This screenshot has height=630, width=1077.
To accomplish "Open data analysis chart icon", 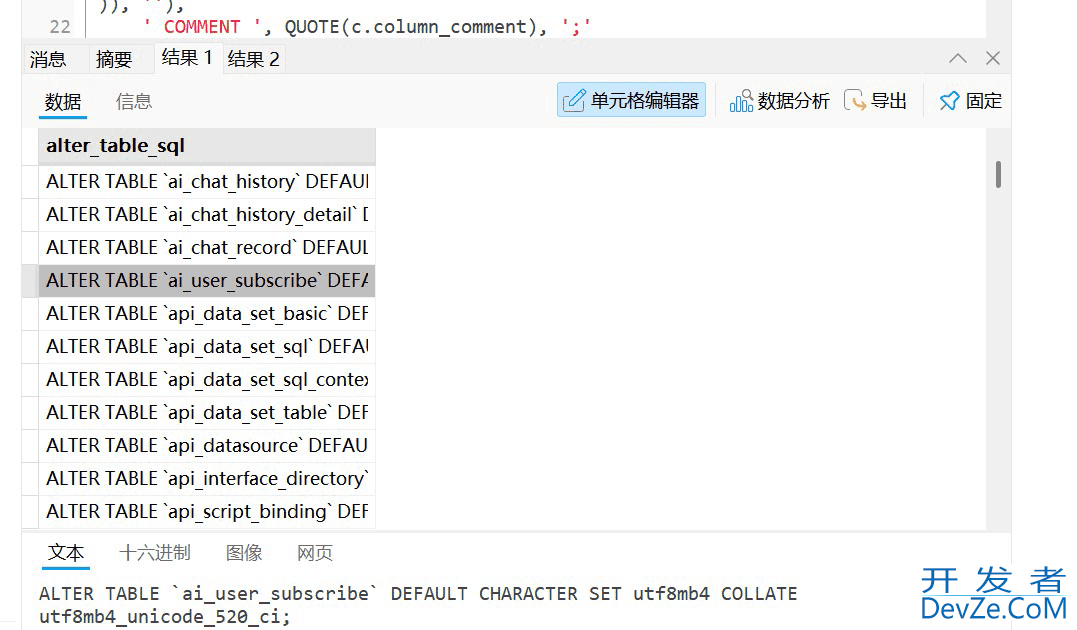I will (x=741, y=101).
